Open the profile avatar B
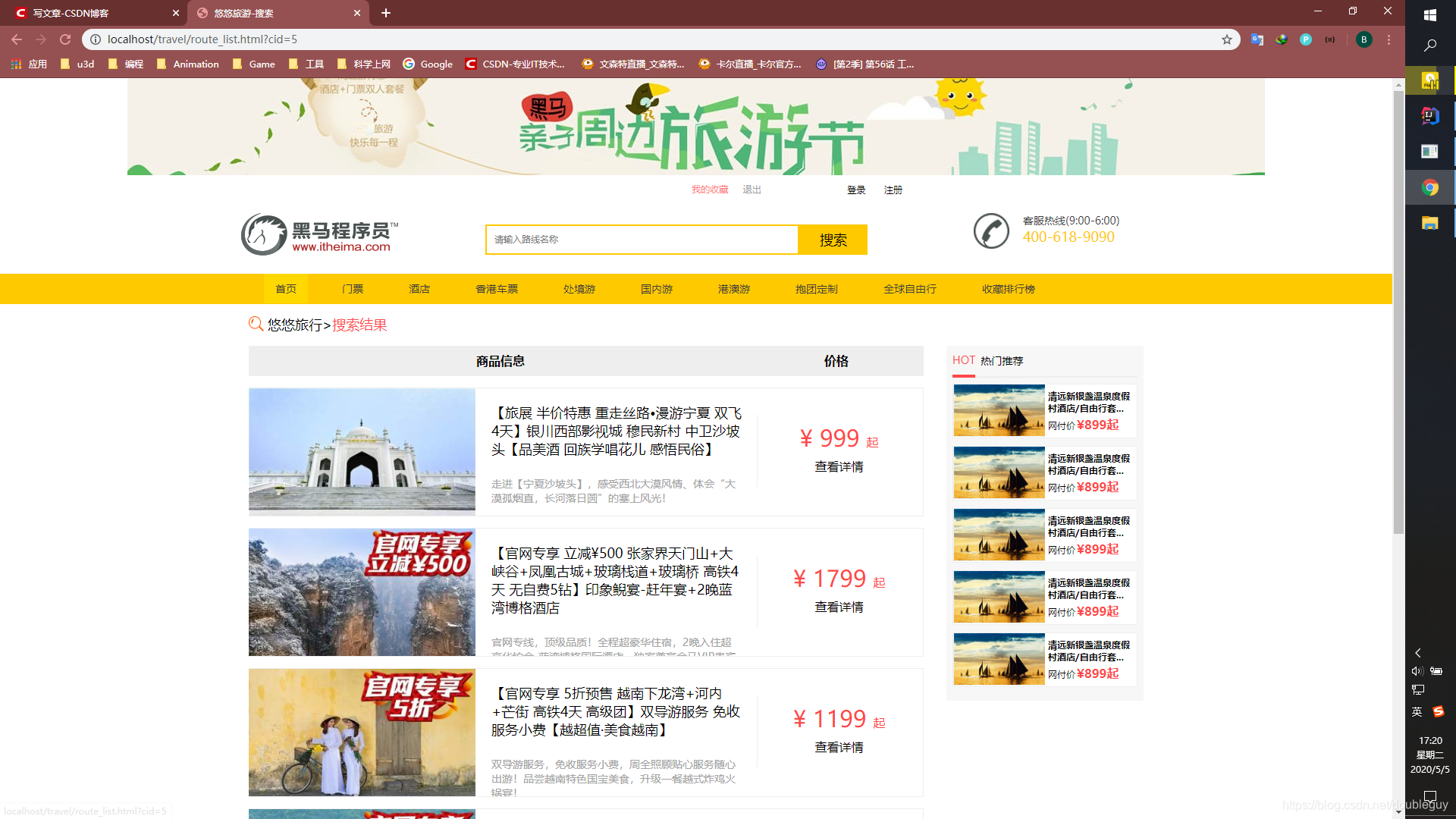Viewport: 1456px width, 819px height. click(x=1363, y=39)
